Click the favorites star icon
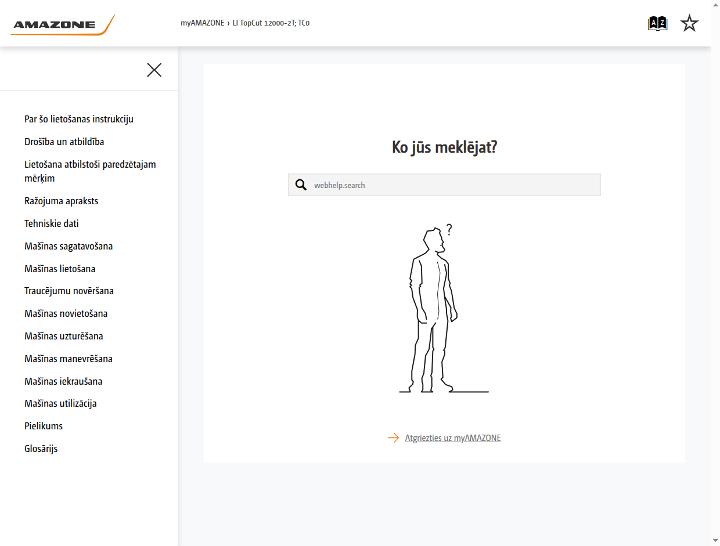Screen dimensions: 720x546 tap(689, 23)
